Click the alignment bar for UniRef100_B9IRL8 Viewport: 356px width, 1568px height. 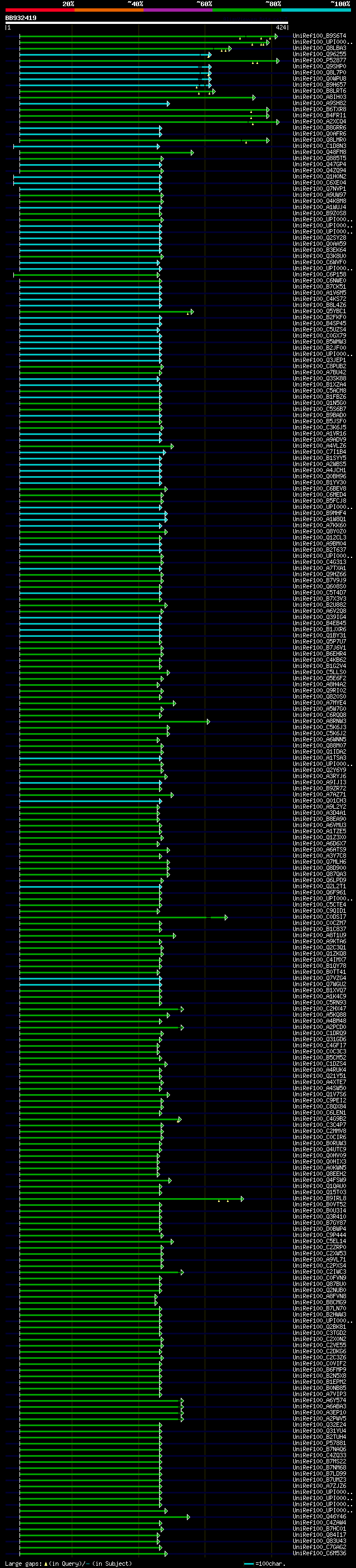131,1199
